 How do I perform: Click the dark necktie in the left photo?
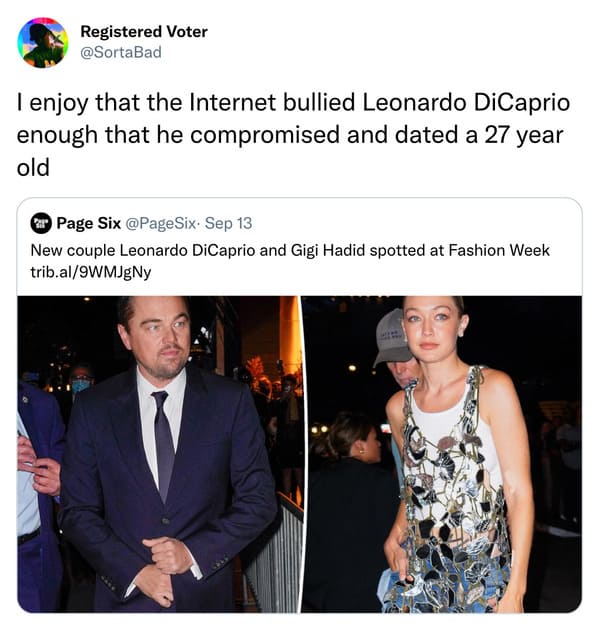[164, 444]
